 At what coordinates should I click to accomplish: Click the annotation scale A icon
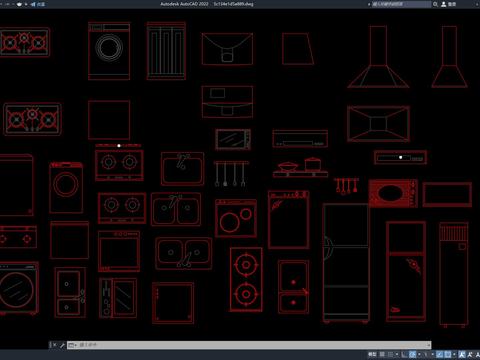462,354
